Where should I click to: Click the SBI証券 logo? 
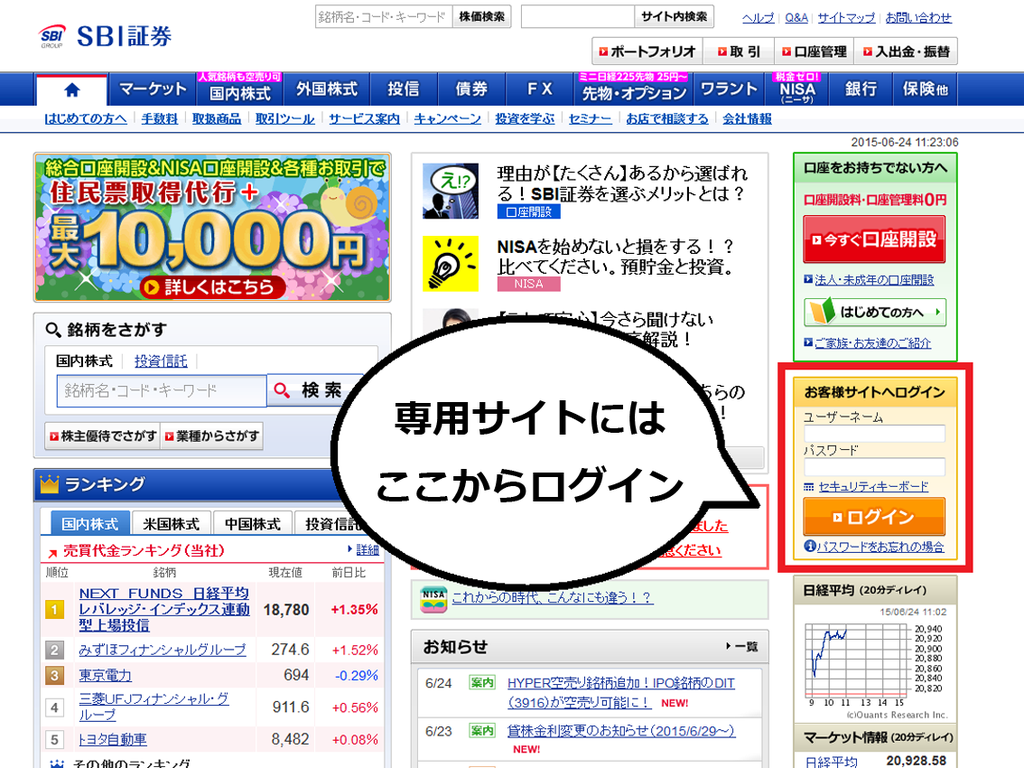pyautogui.click(x=106, y=36)
